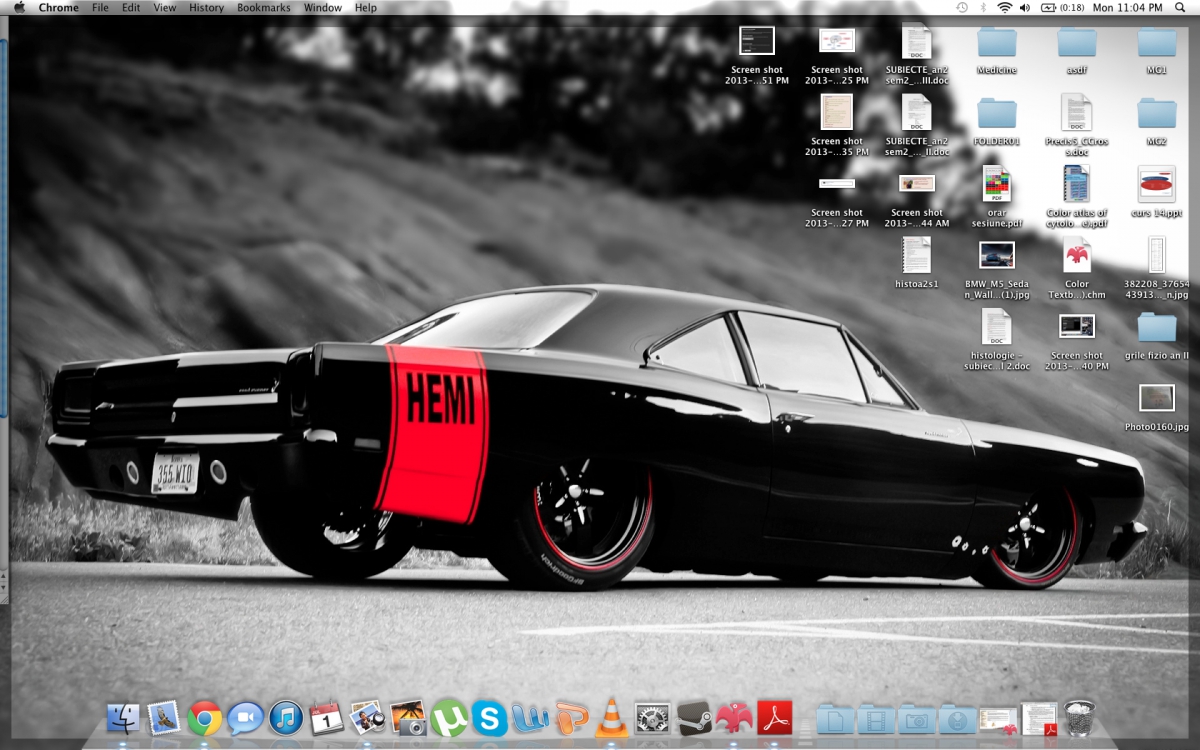Launch uTorrent from the Dock

[x=449, y=717]
